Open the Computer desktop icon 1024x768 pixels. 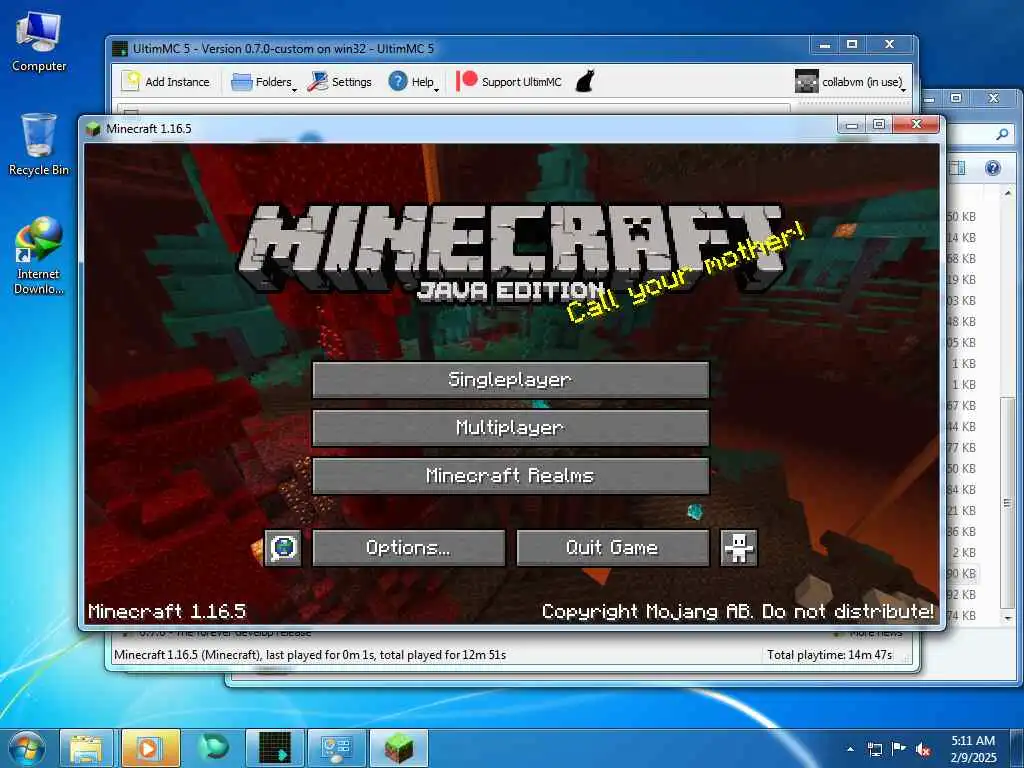tap(39, 42)
